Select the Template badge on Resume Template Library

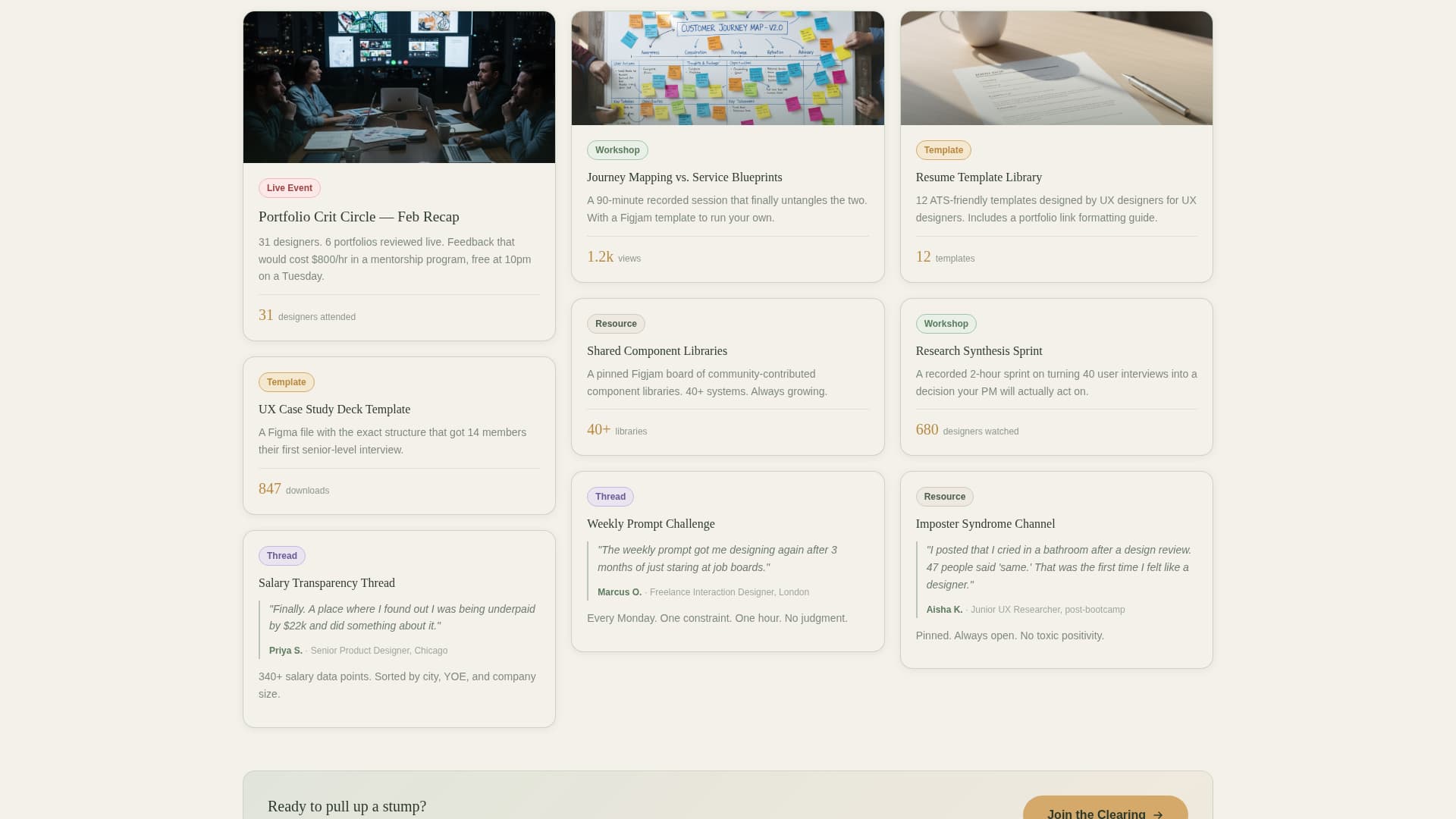click(943, 150)
